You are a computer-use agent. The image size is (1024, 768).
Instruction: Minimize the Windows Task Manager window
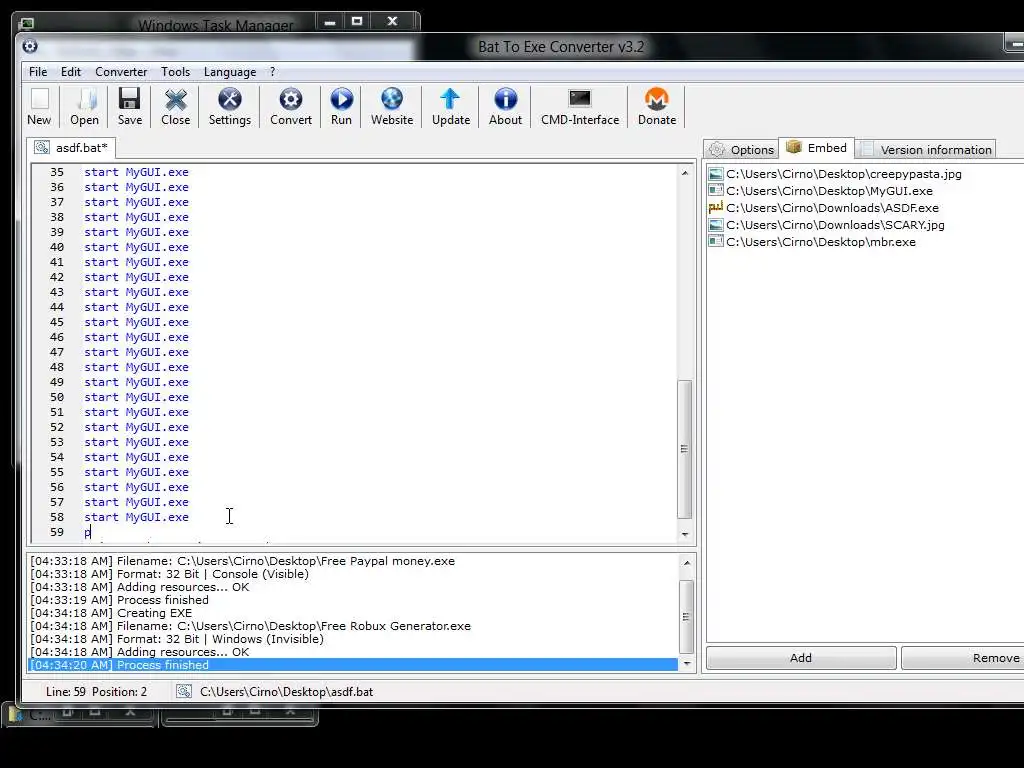pos(330,22)
